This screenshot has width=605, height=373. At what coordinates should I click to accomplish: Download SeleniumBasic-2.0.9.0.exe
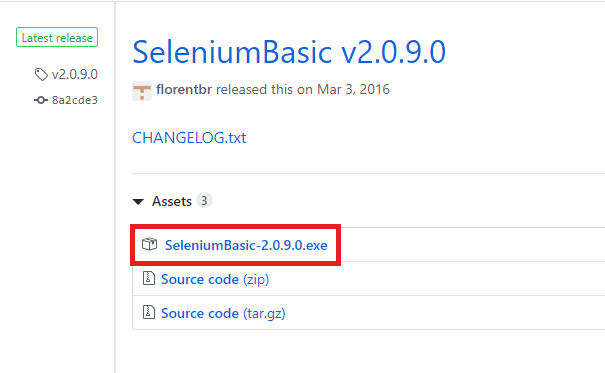coord(246,245)
